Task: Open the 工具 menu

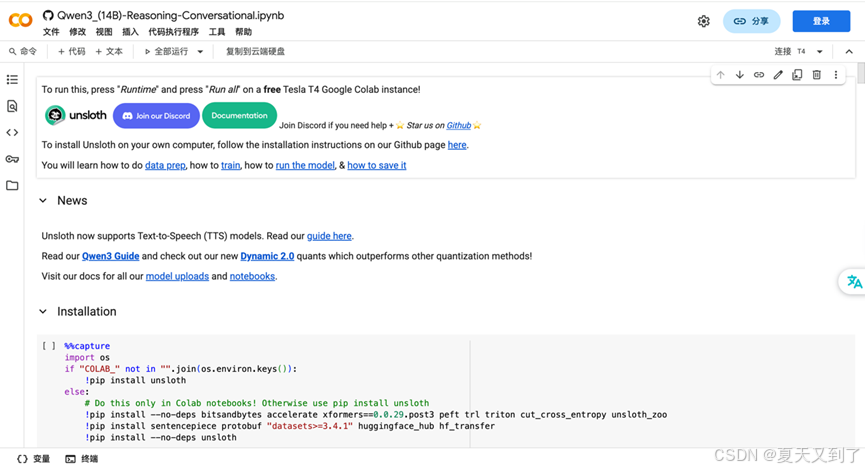Action: click(217, 32)
